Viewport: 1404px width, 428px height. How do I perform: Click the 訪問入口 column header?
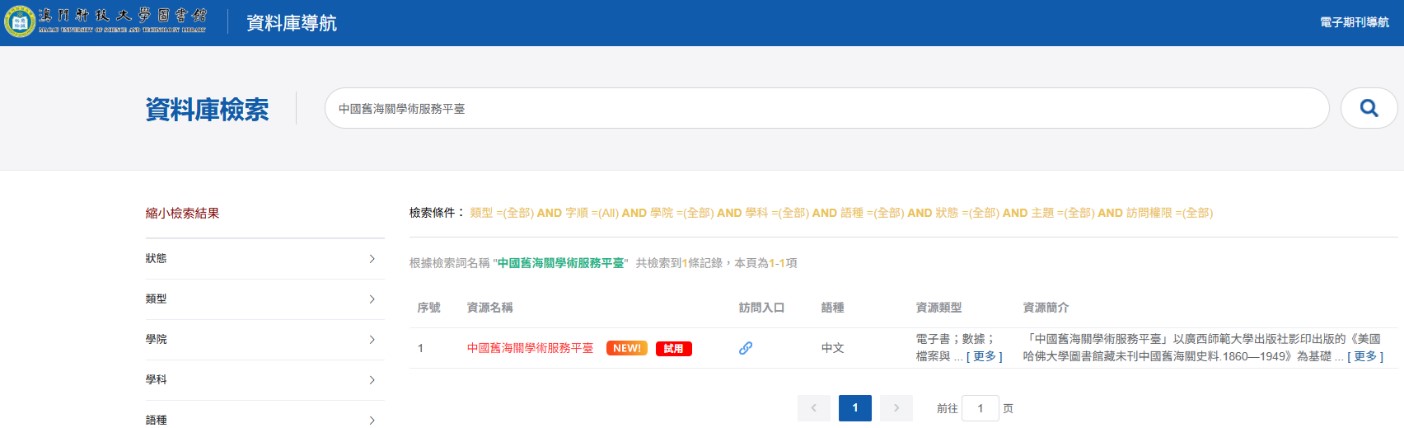click(x=762, y=308)
